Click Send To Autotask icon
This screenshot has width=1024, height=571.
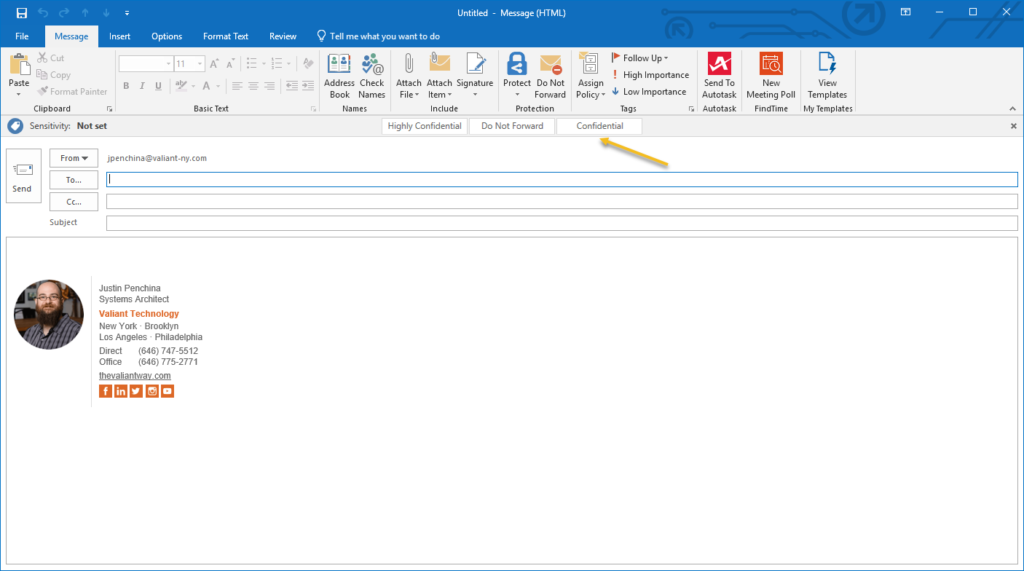click(719, 76)
